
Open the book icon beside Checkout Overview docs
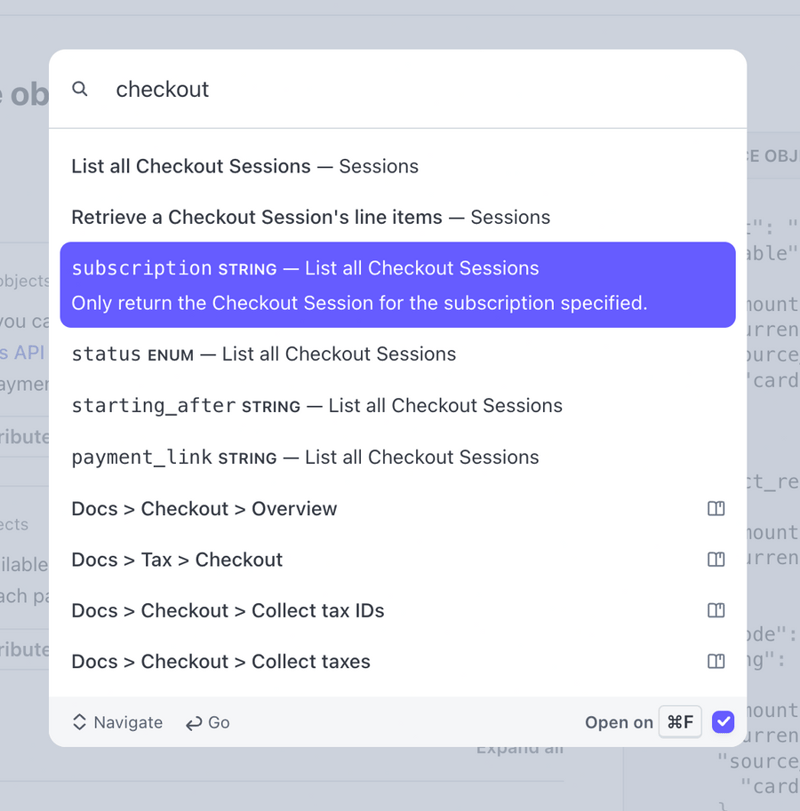click(716, 509)
